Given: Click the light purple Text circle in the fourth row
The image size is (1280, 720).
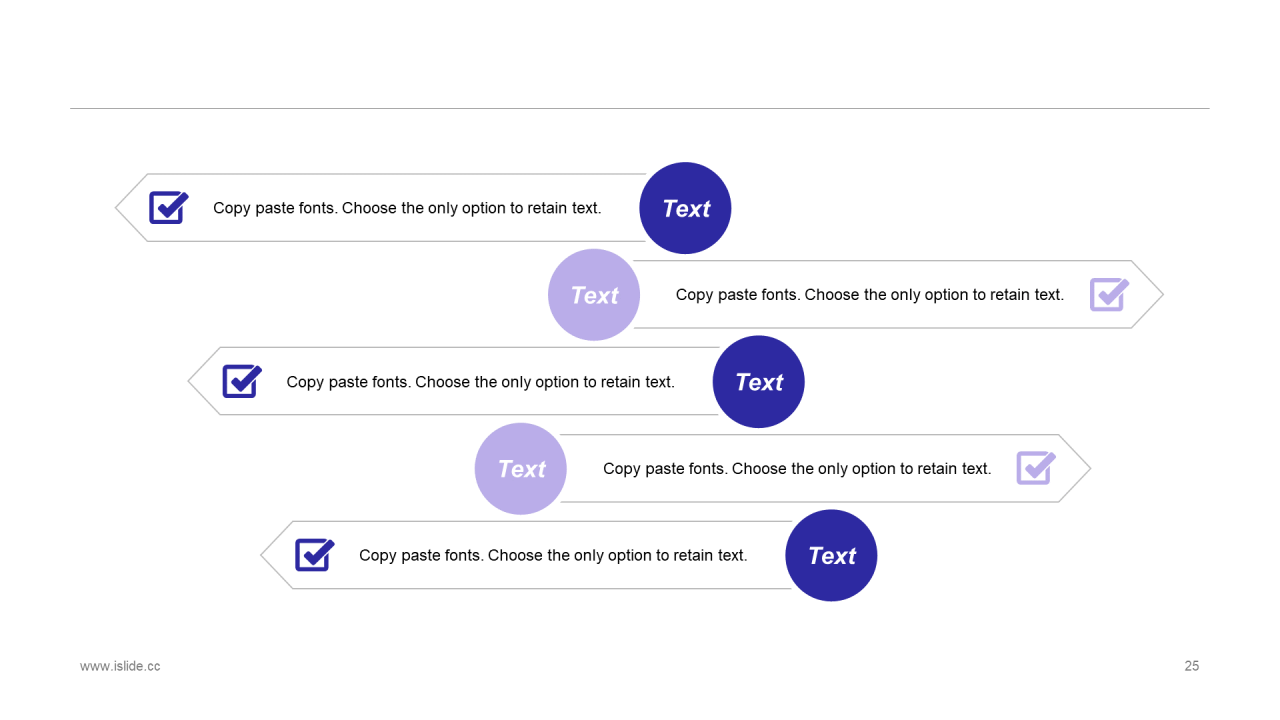Looking at the screenshot, I should pos(521,469).
